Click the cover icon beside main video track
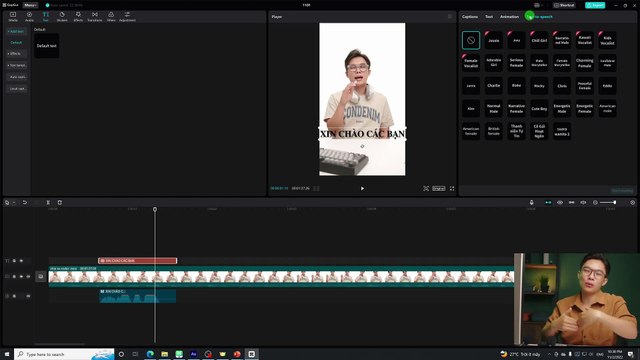 [41, 276]
